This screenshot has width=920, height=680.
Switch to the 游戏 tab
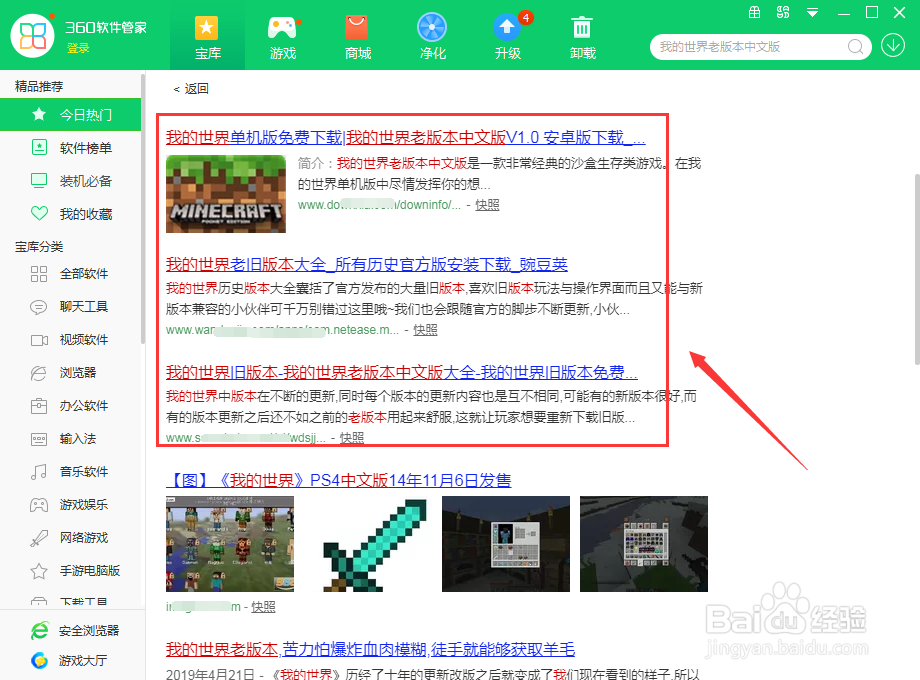[283, 36]
